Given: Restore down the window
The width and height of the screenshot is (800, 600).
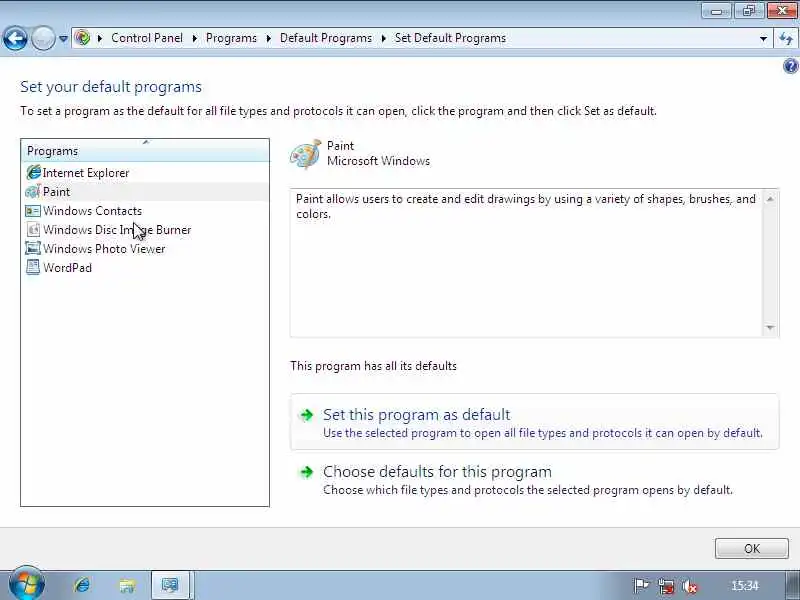Looking at the screenshot, I should pos(748,11).
